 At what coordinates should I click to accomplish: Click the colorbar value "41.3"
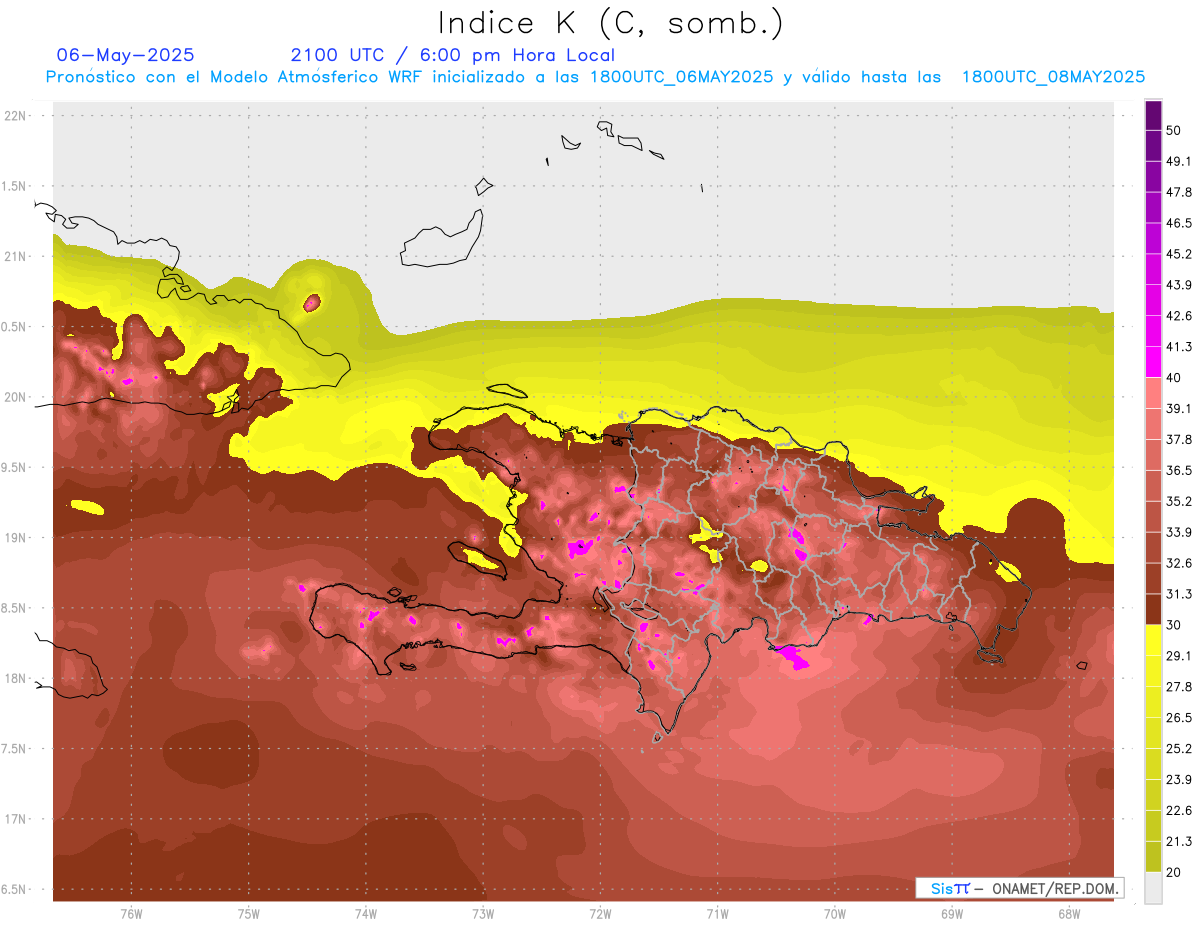[1178, 347]
